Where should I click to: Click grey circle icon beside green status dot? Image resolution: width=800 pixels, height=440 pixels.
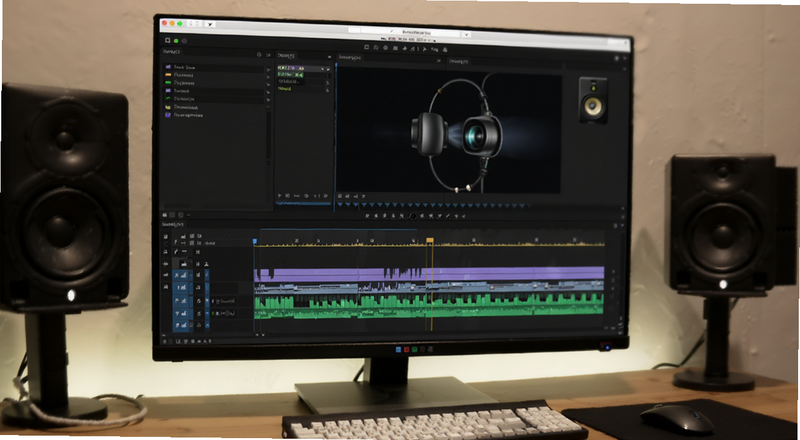coord(184,41)
